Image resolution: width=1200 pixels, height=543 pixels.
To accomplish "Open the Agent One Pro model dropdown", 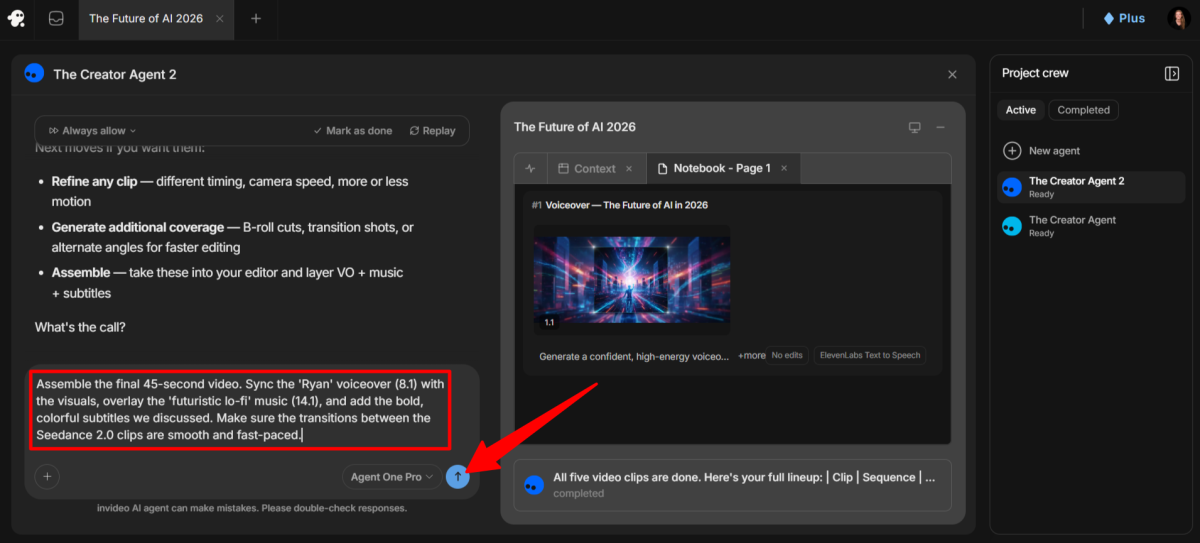I will coord(392,477).
